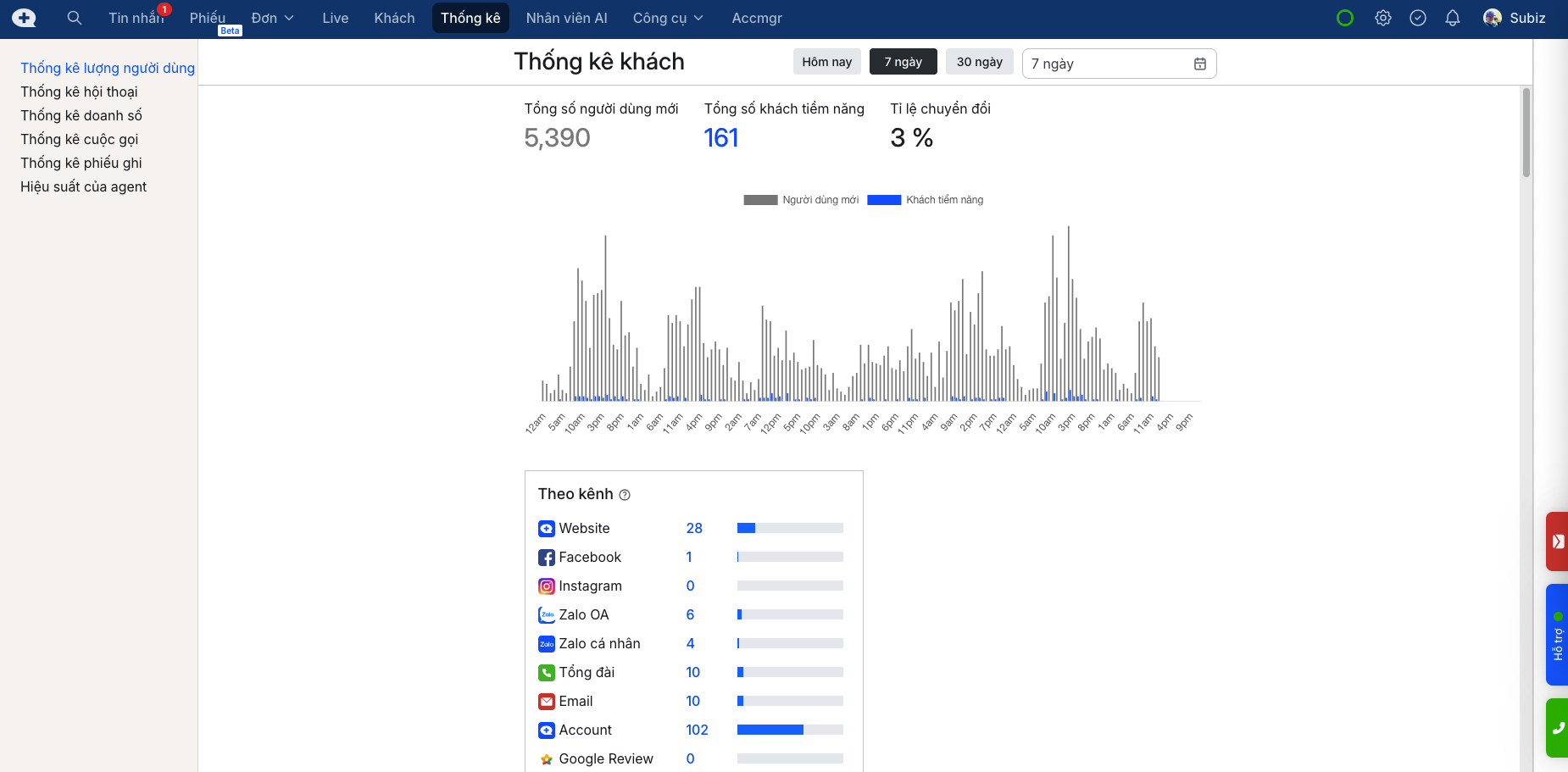1568x772 pixels.
Task: Select the Hôm nay time range
Action: tap(826, 62)
